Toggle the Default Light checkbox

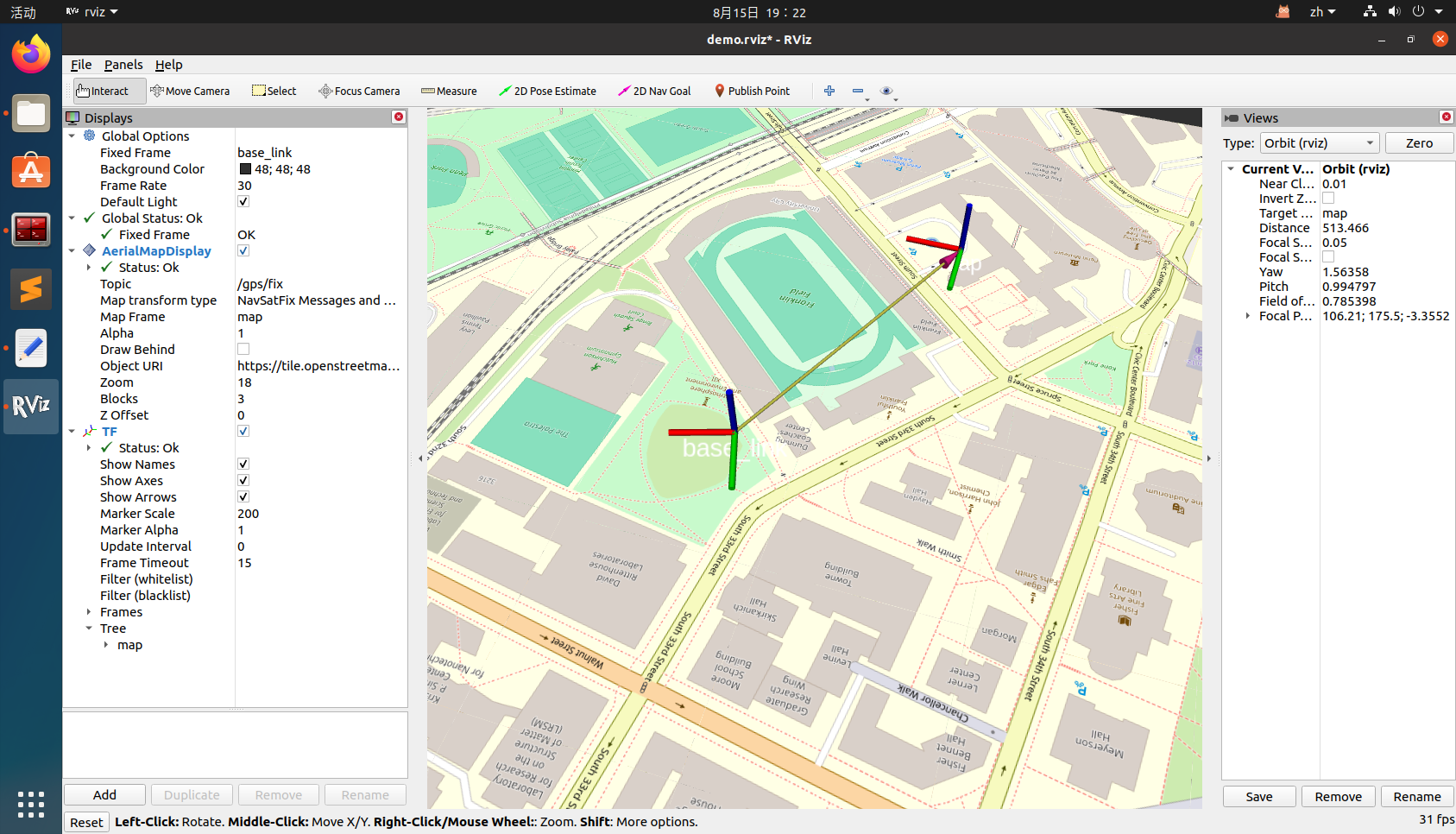(243, 201)
